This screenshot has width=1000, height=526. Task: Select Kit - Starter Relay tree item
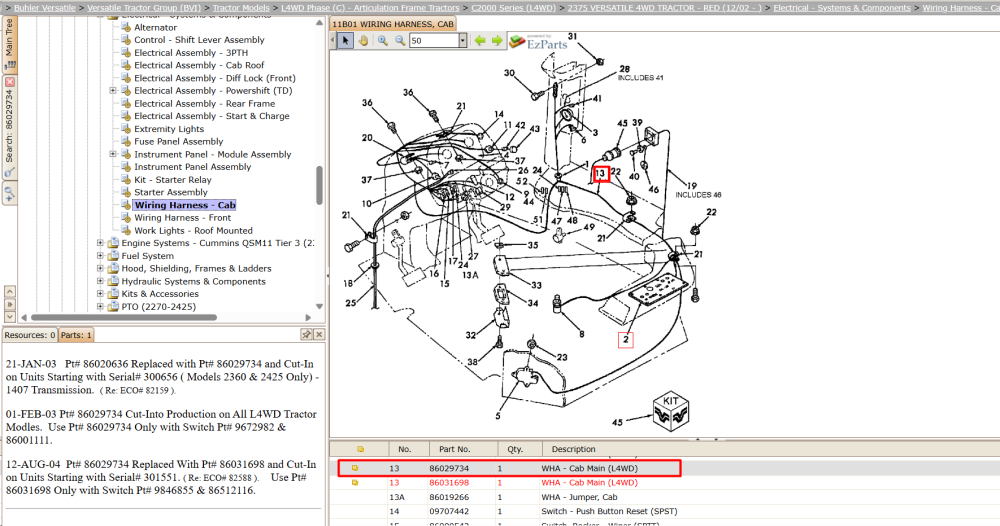point(173,180)
